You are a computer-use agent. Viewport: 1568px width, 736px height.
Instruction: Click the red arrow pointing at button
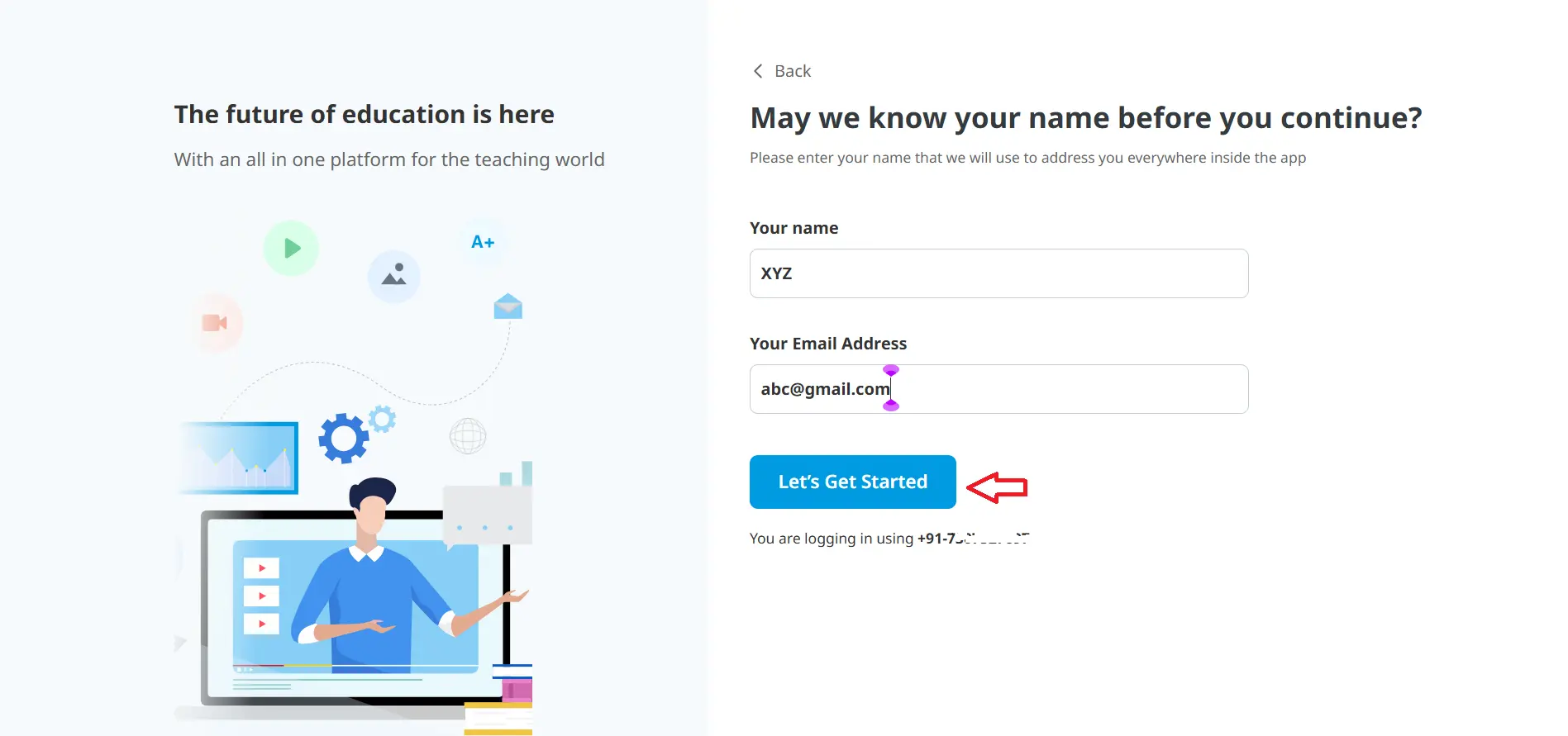[x=997, y=487]
